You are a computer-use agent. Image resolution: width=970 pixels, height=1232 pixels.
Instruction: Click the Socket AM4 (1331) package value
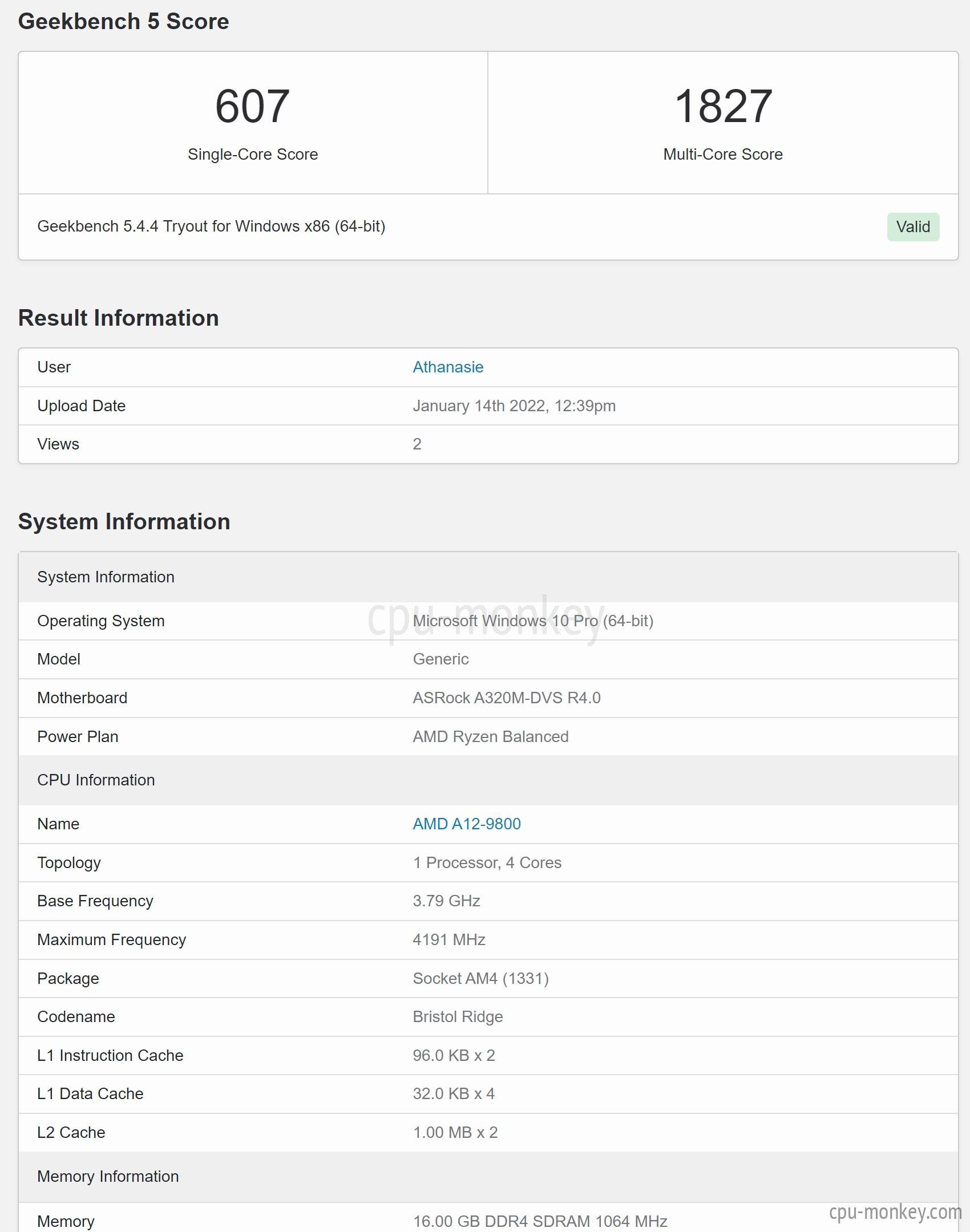pos(480,978)
